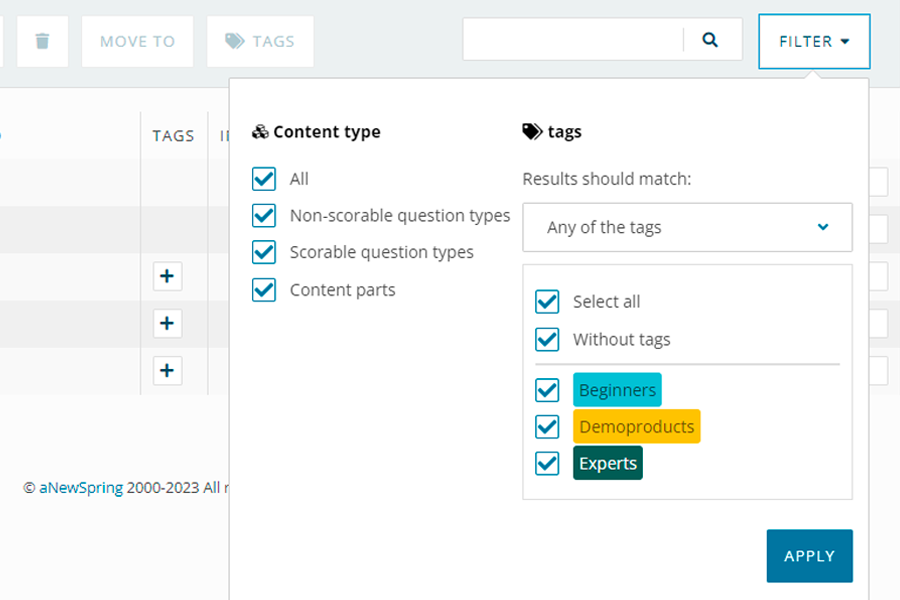
Task: Click the dark green Experts tag
Action: (x=607, y=463)
